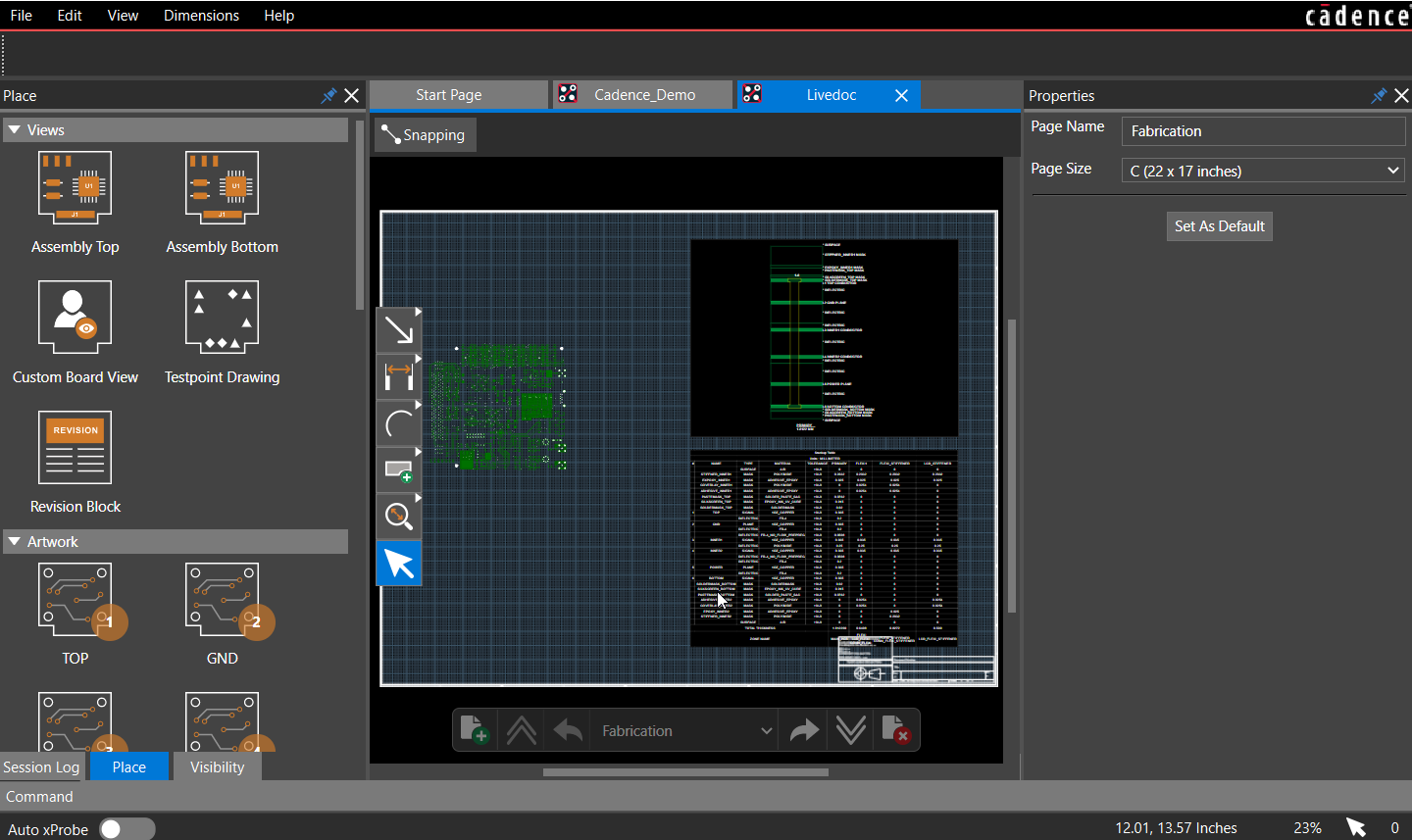Toggle the Auto xProbe switch
This screenshot has height=840, width=1412.
pyautogui.click(x=127, y=829)
